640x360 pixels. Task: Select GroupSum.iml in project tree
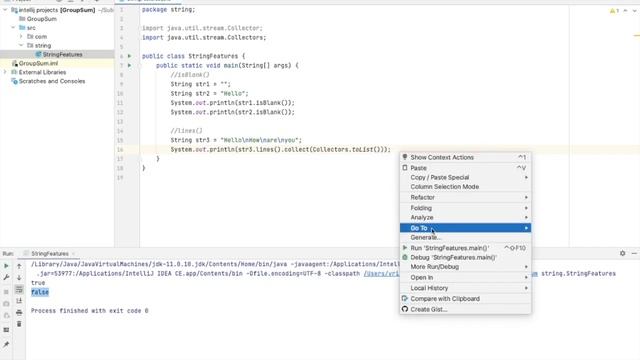(38, 63)
